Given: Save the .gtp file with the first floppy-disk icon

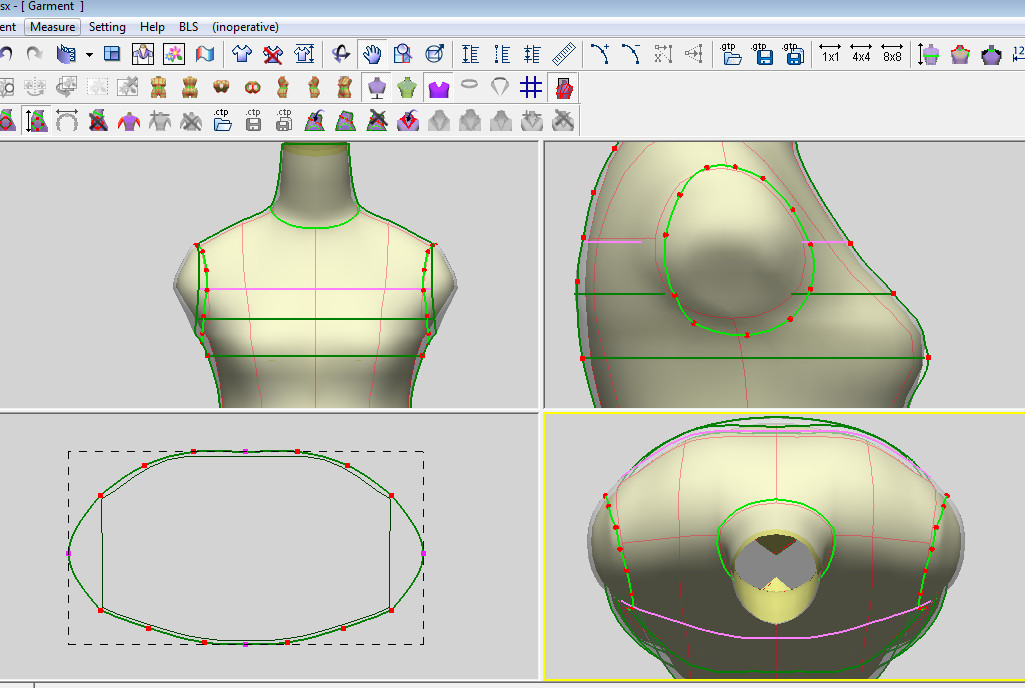Looking at the screenshot, I should click(x=763, y=54).
